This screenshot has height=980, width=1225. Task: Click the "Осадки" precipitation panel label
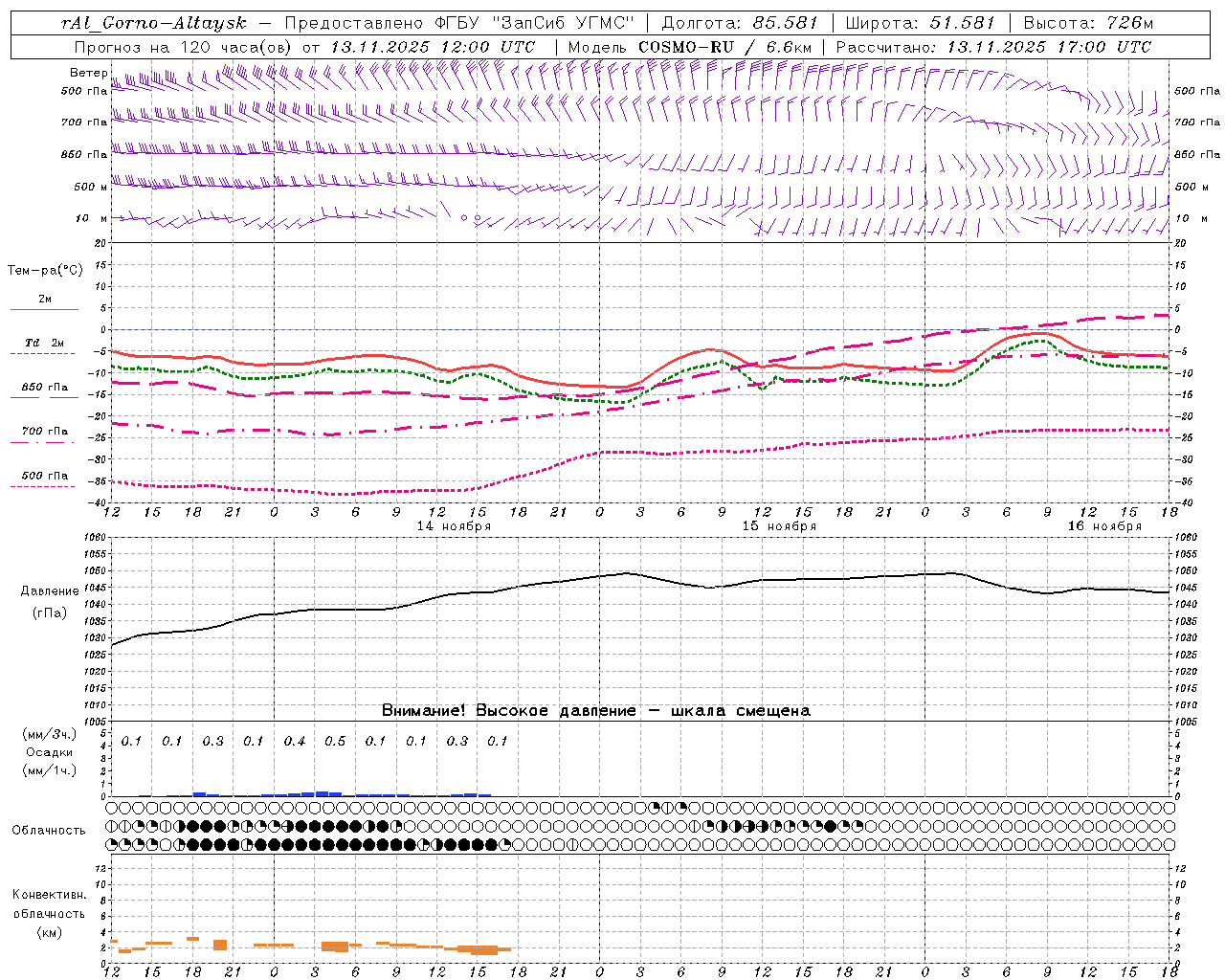(50, 752)
